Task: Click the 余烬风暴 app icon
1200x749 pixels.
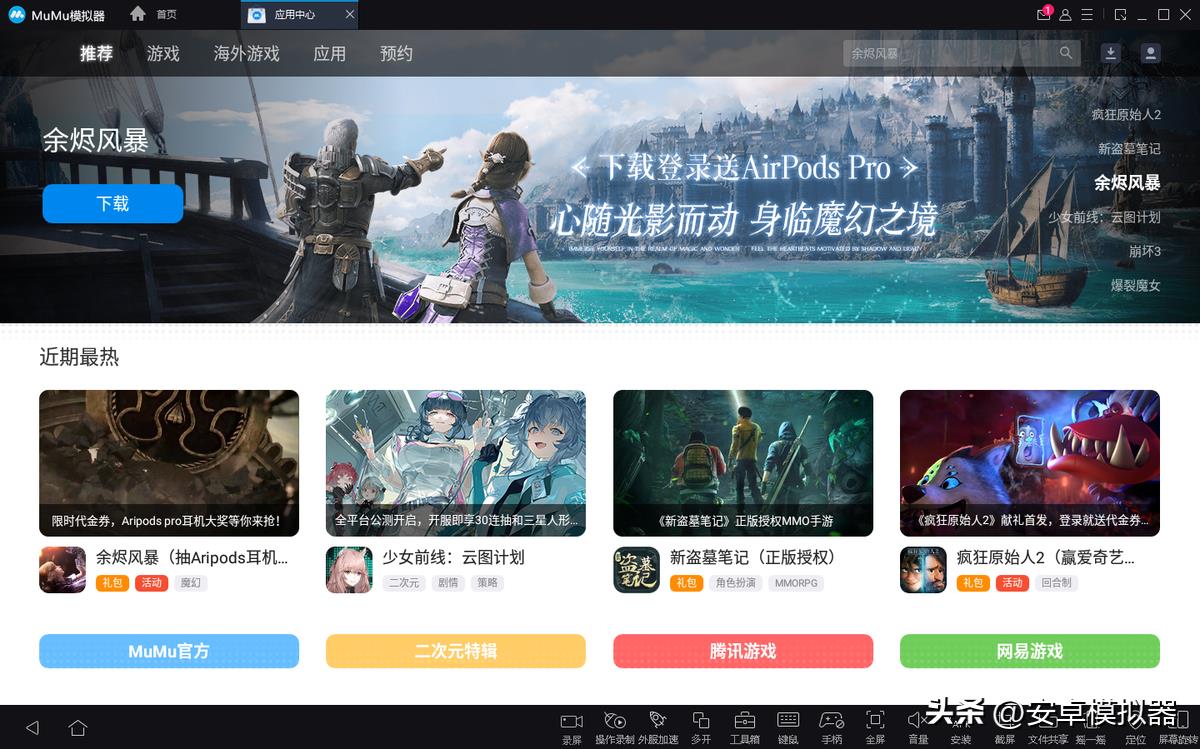Action: (x=62, y=570)
